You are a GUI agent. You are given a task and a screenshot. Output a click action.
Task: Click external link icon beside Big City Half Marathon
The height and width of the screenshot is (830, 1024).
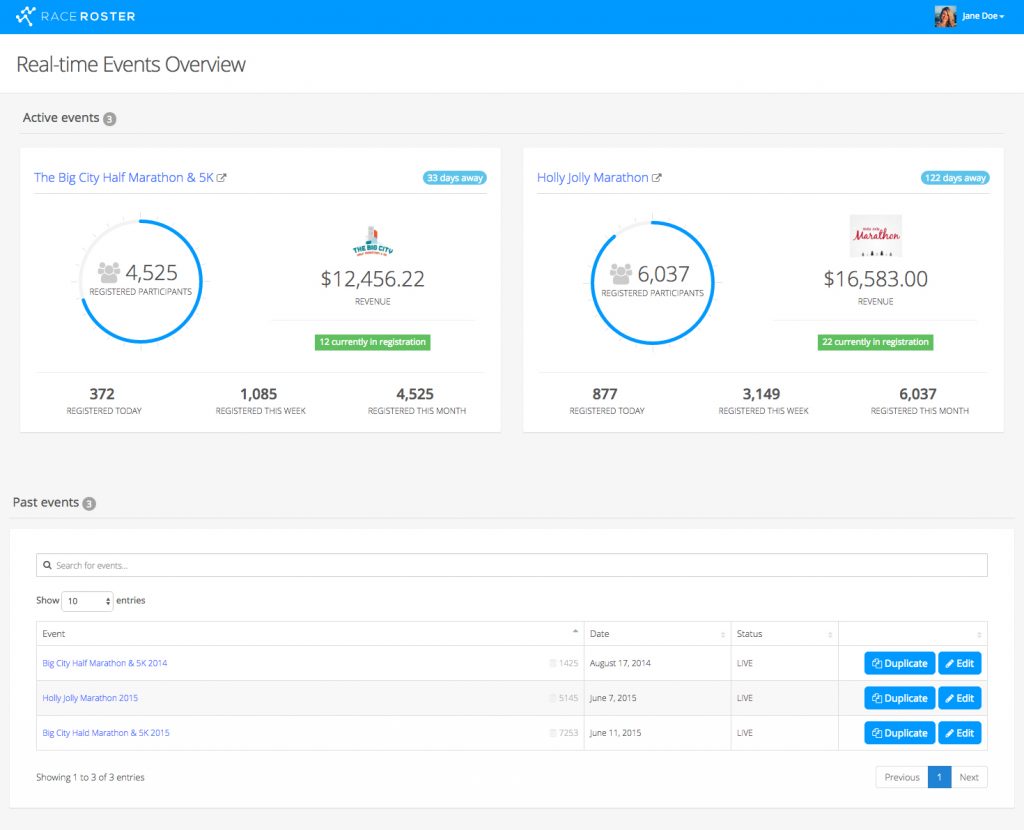coord(222,178)
